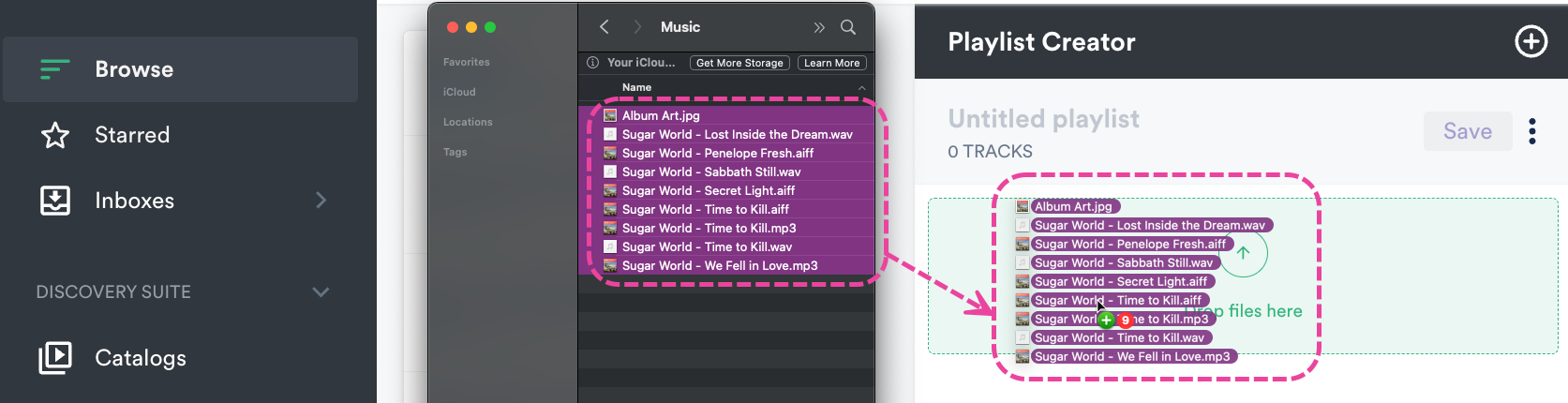Screen dimensions: 1568x403
Task: Click the Finder window's red close button
Action: click(453, 27)
